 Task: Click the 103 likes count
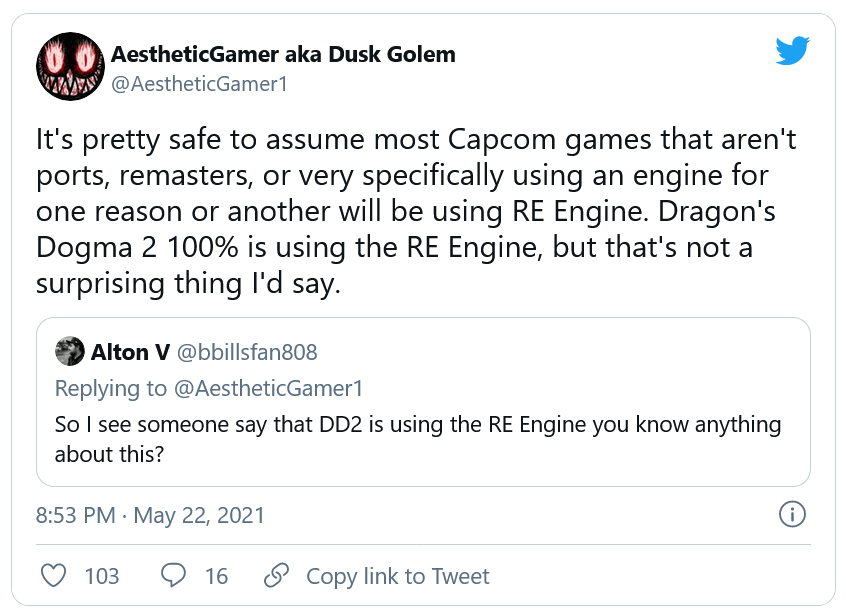coord(102,576)
